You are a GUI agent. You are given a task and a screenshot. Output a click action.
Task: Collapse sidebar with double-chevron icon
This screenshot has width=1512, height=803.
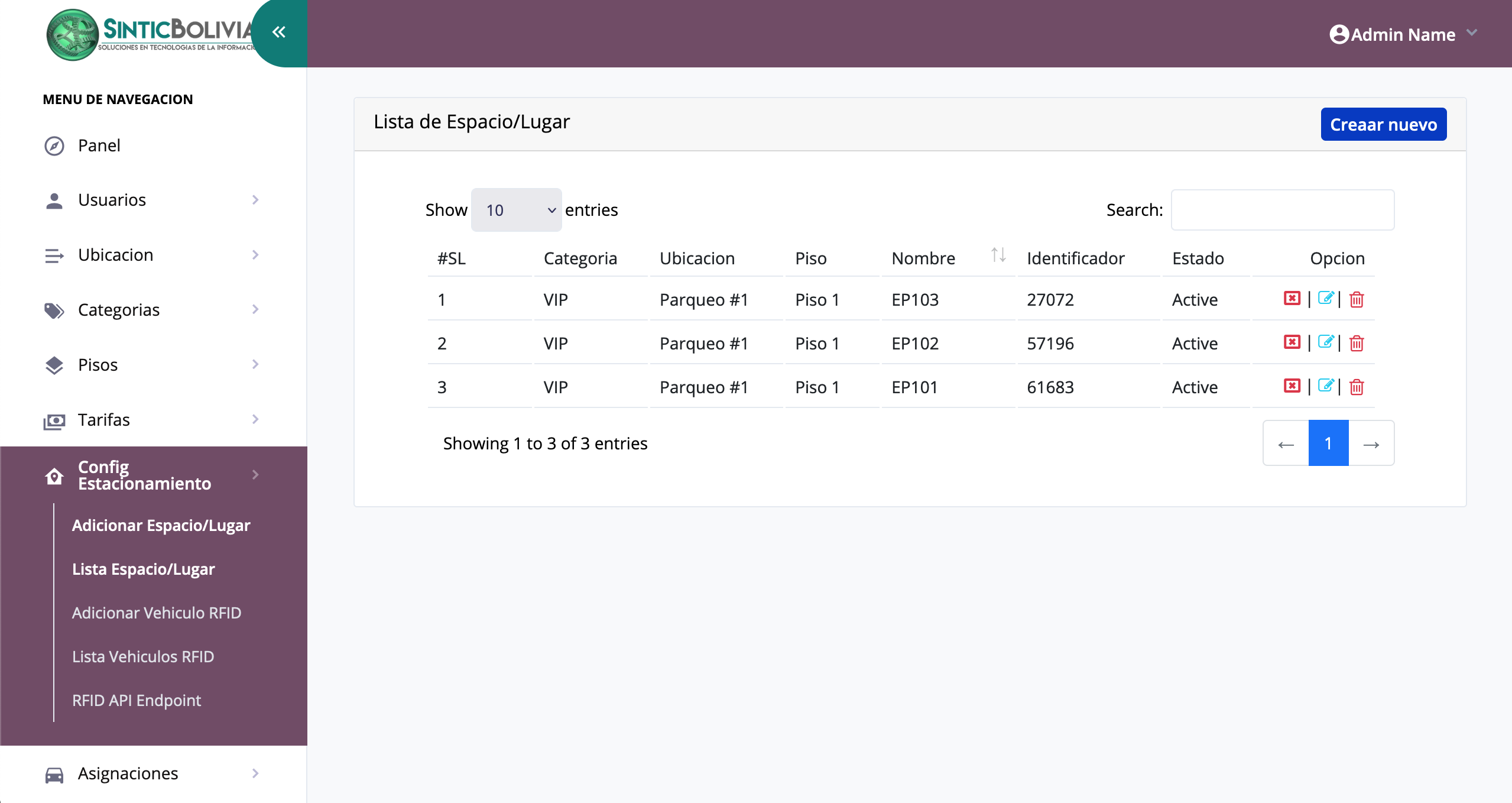279,32
